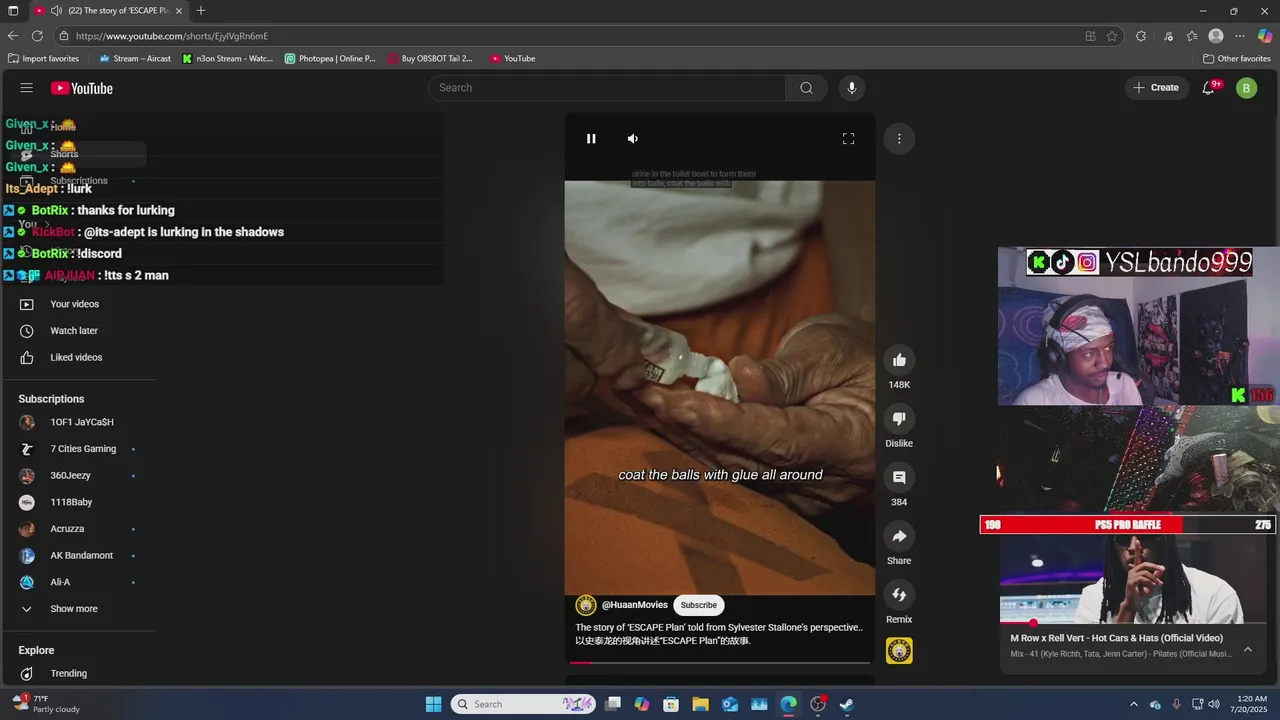Viewport: 1280px width, 720px height.
Task: Open the Windows Start menu
Action: click(x=433, y=704)
